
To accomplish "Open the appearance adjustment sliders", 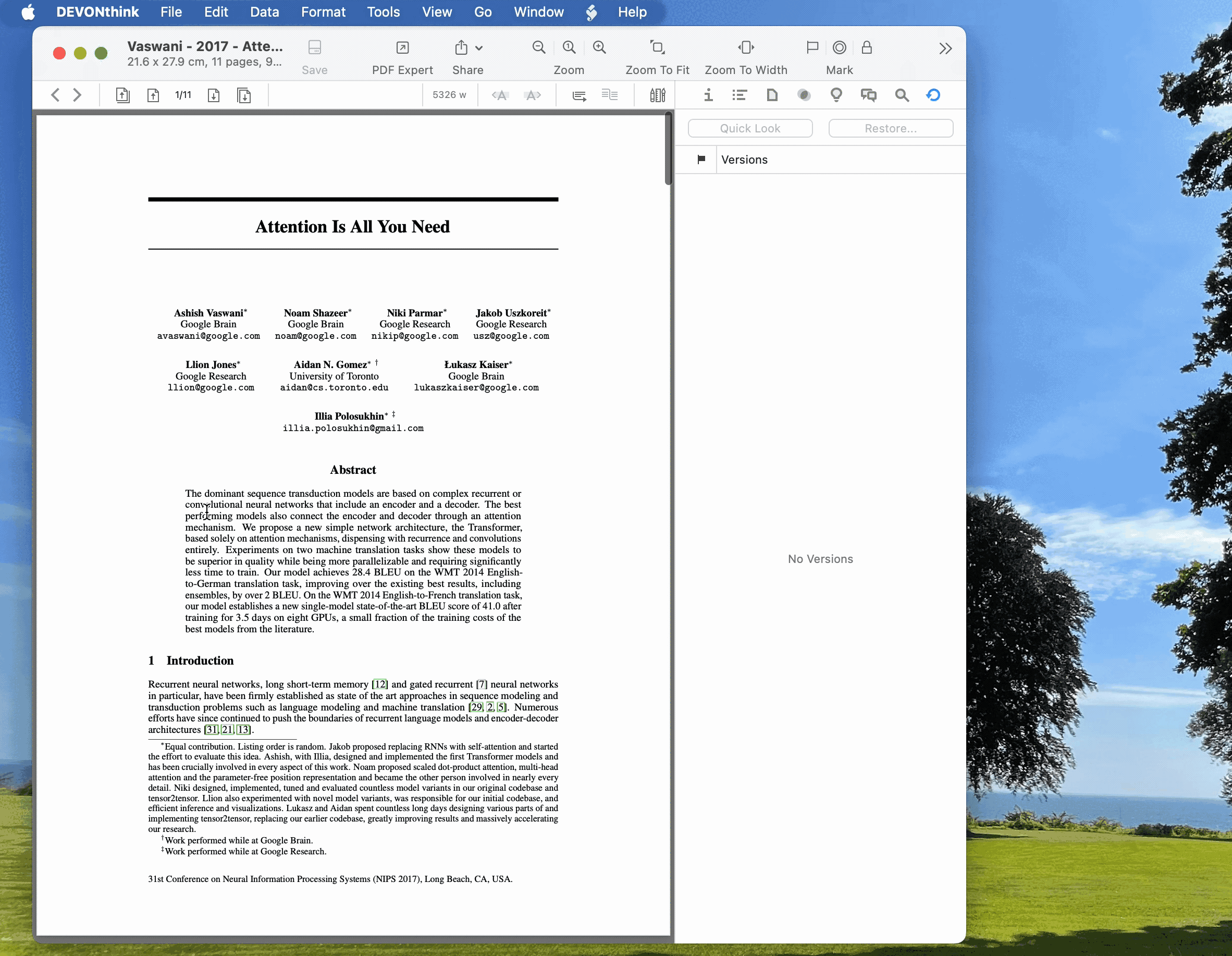I will coord(657,95).
